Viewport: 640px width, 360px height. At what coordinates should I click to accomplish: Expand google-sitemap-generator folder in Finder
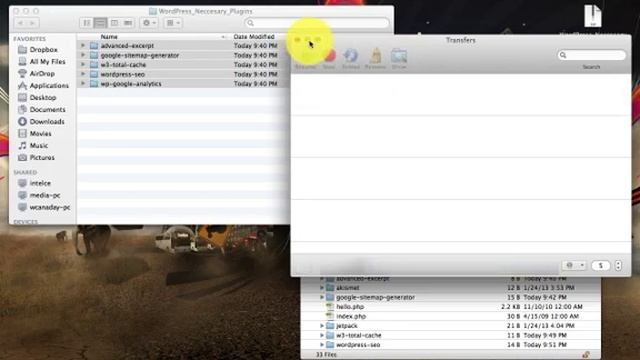(x=83, y=55)
